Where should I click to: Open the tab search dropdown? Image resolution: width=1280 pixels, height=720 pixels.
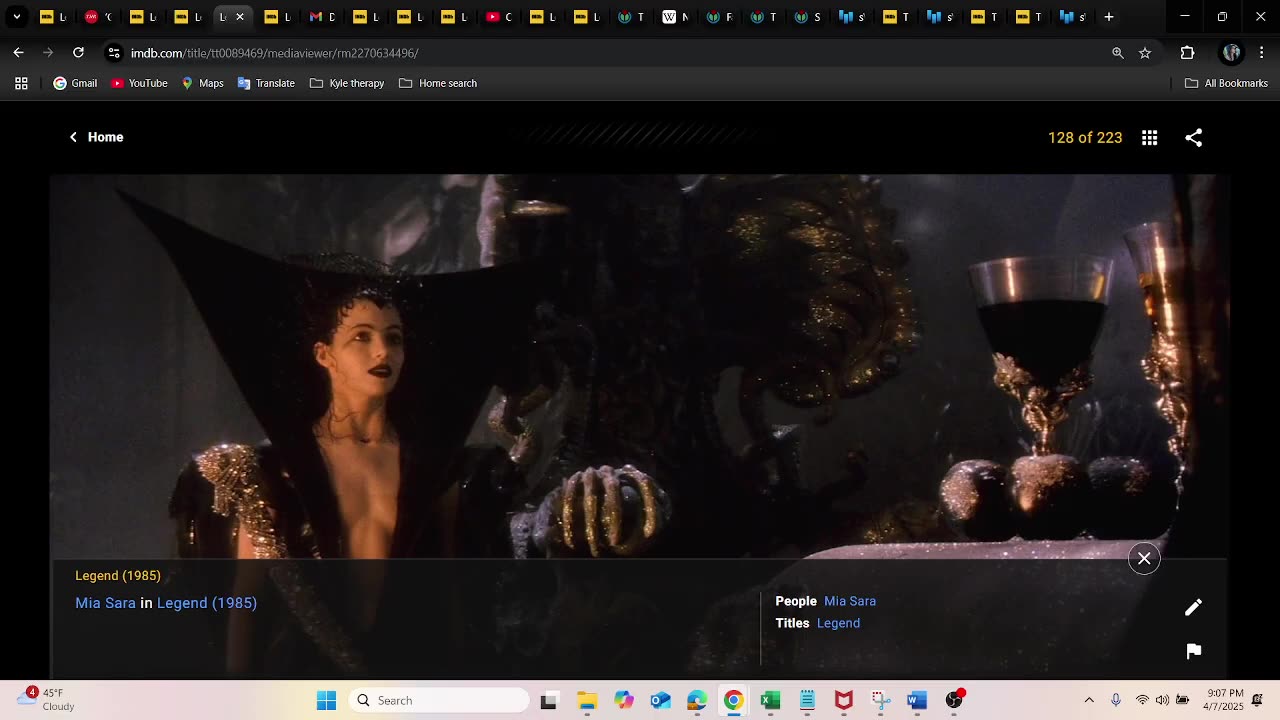pyautogui.click(x=17, y=17)
